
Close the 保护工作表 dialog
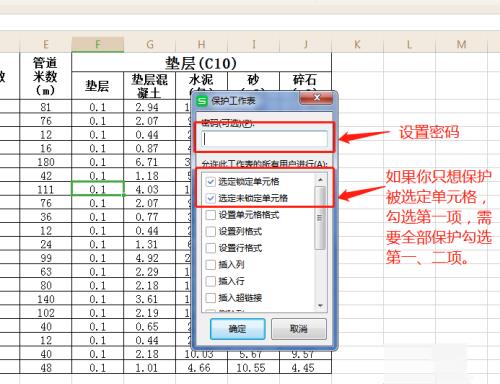[x=317, y=98]
